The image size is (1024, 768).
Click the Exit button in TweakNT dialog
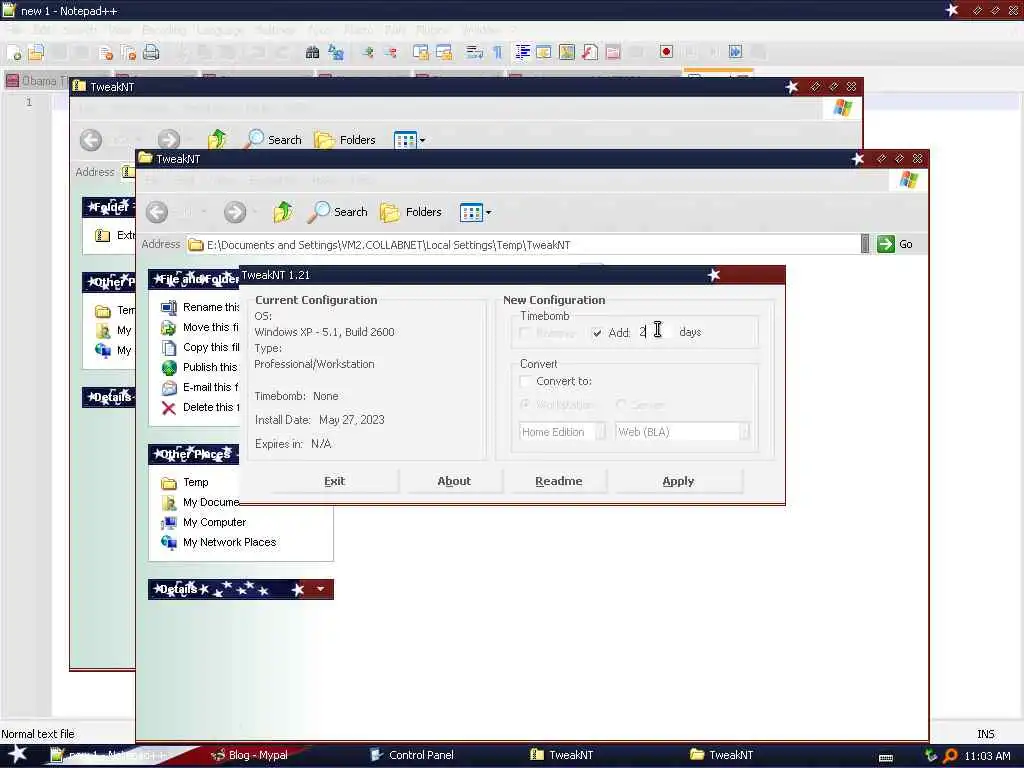334,481
